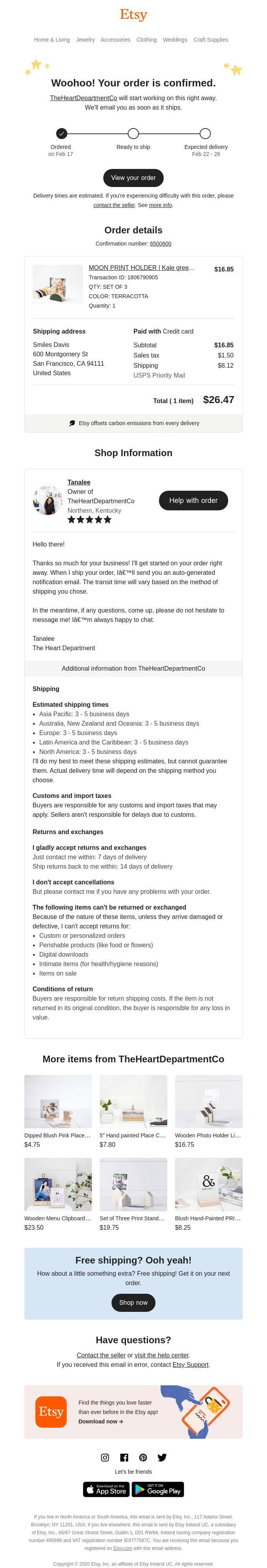Click the orange Etsy app icon banner
The height and width of the screenshot is (1568, 267).
pos(51,1412)
